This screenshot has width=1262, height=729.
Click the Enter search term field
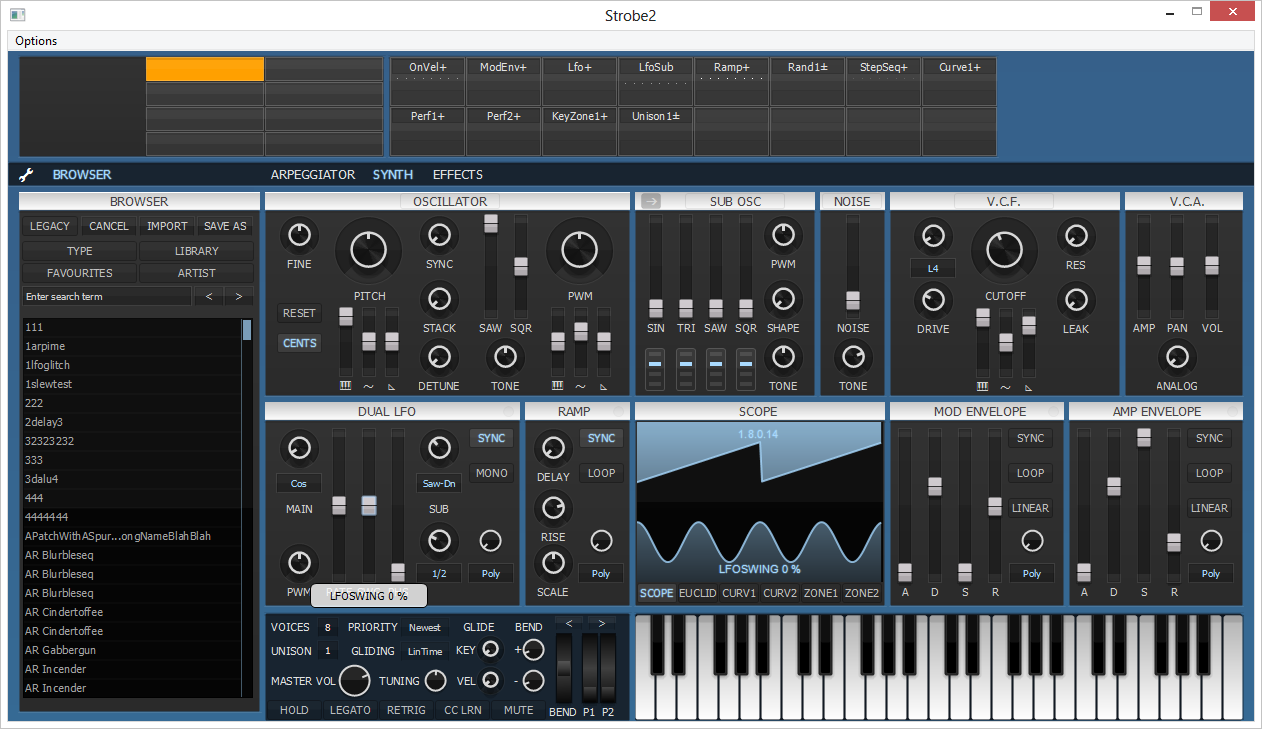click(107, 296)
